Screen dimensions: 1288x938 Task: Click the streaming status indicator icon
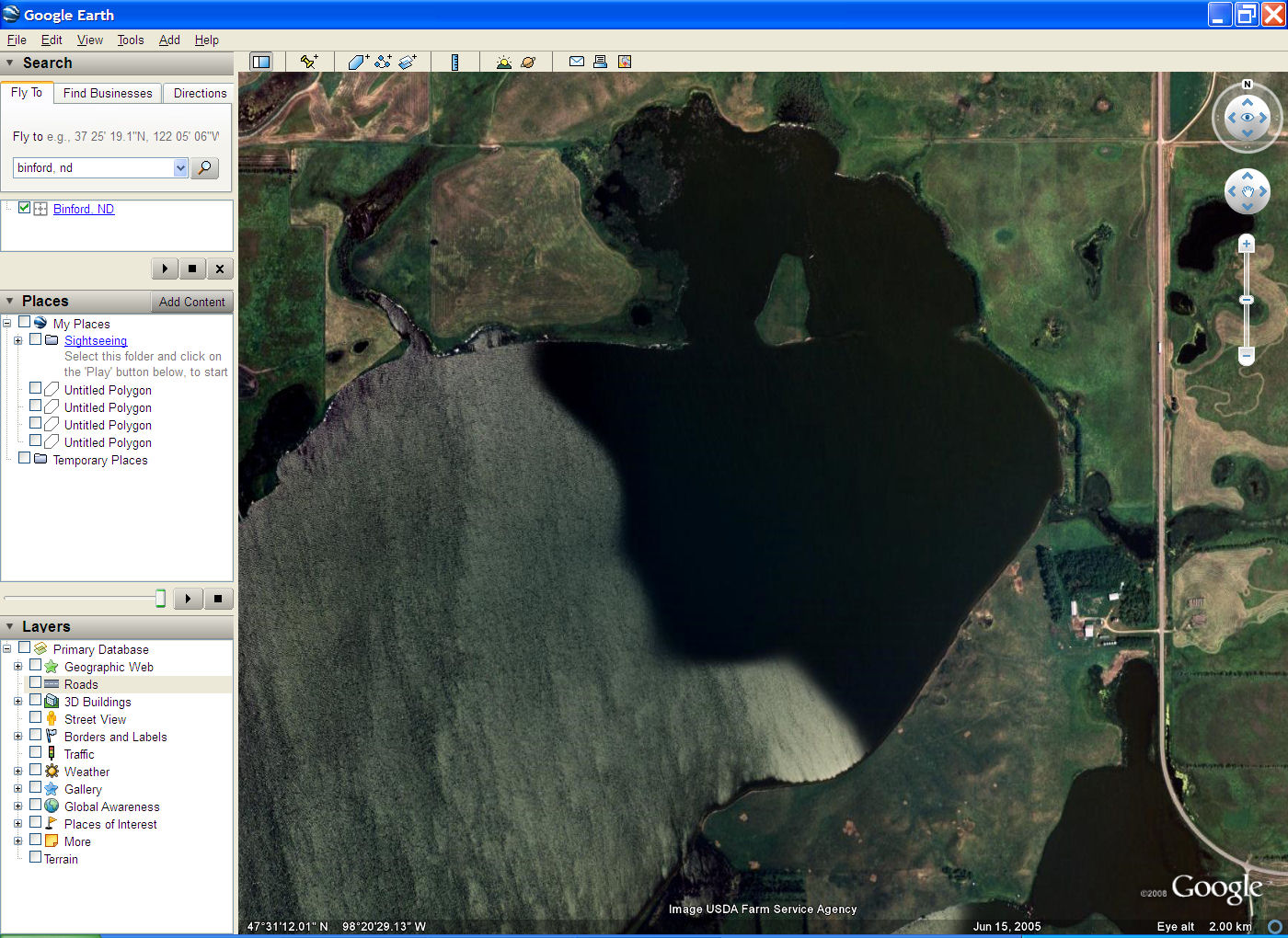click(x=1275, y=927)
